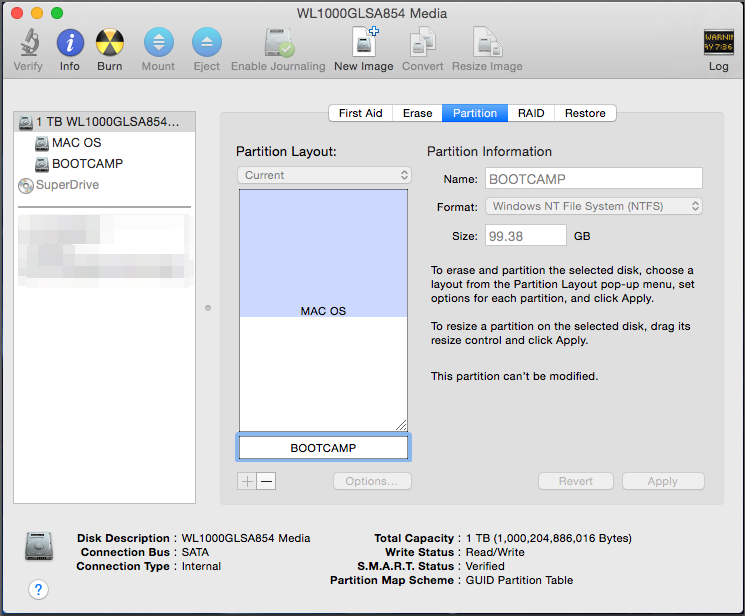The image size is (745, 616).
Task: Click the remove partition minus button
Action: click(266, 481)
